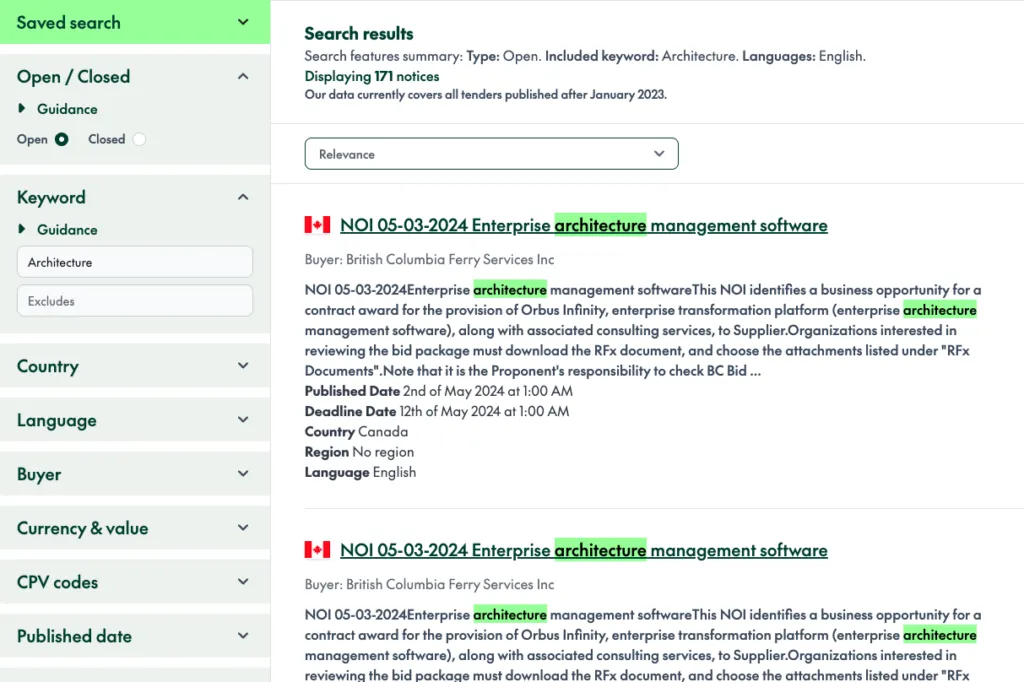Select the Closed radio button

139,139
